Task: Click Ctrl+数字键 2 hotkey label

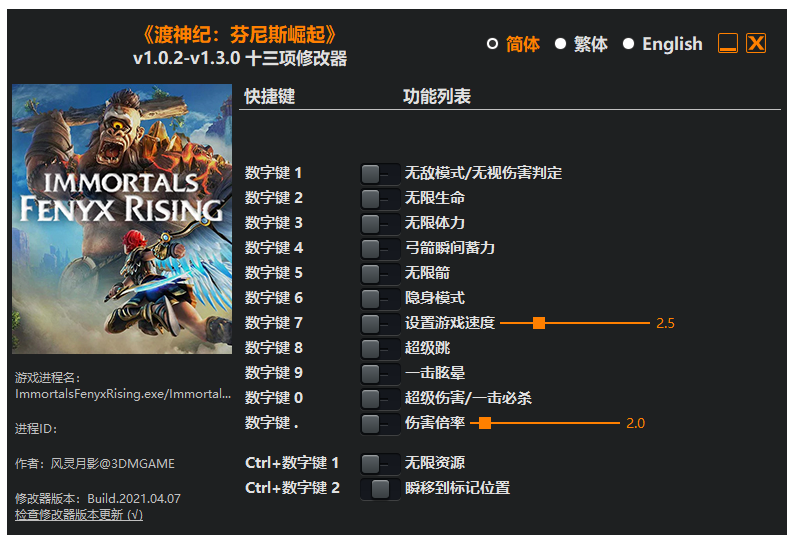Action: coord(292,488)
